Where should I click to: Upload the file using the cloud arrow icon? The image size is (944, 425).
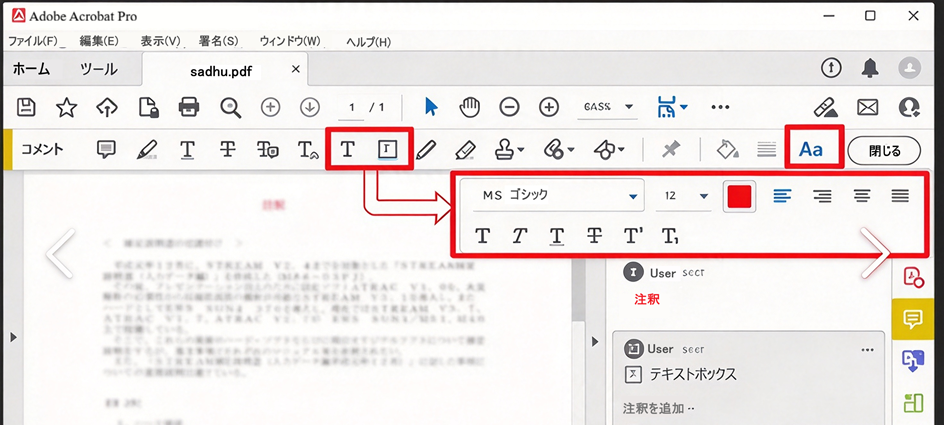click(107, 108)
